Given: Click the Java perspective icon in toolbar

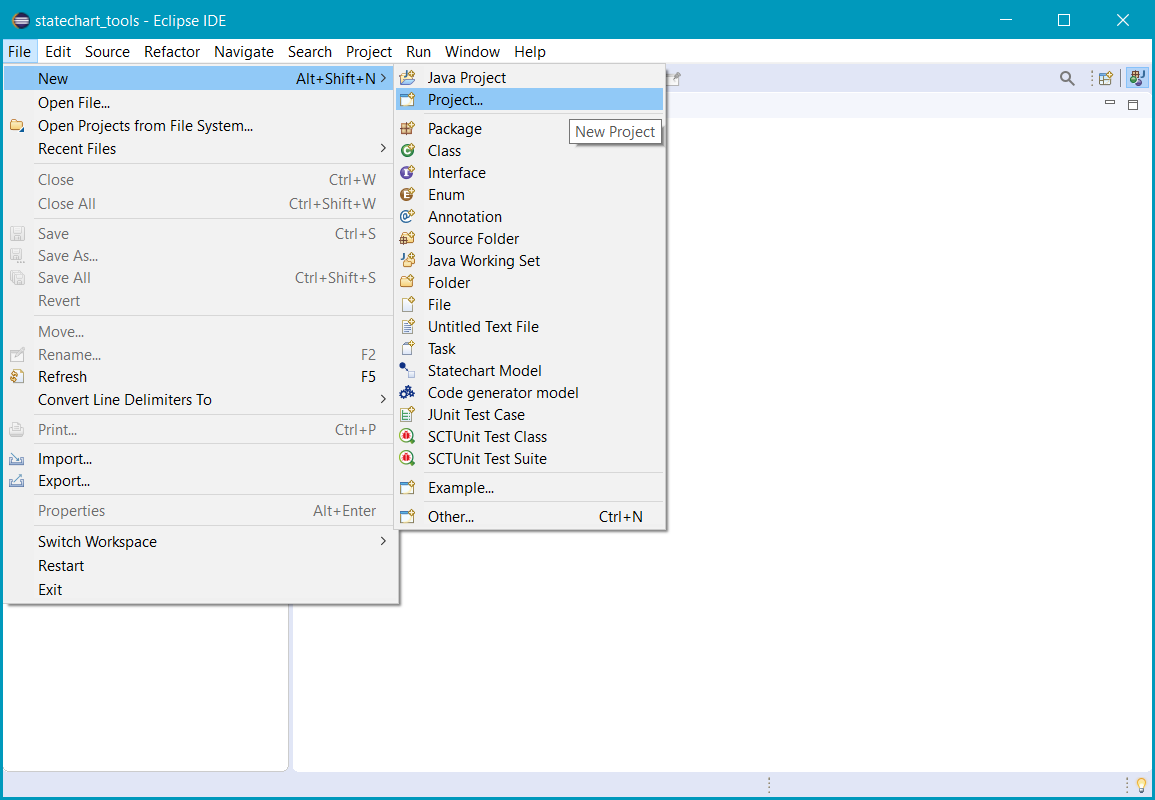Looking at the screenshot, I should point(1137,78).
